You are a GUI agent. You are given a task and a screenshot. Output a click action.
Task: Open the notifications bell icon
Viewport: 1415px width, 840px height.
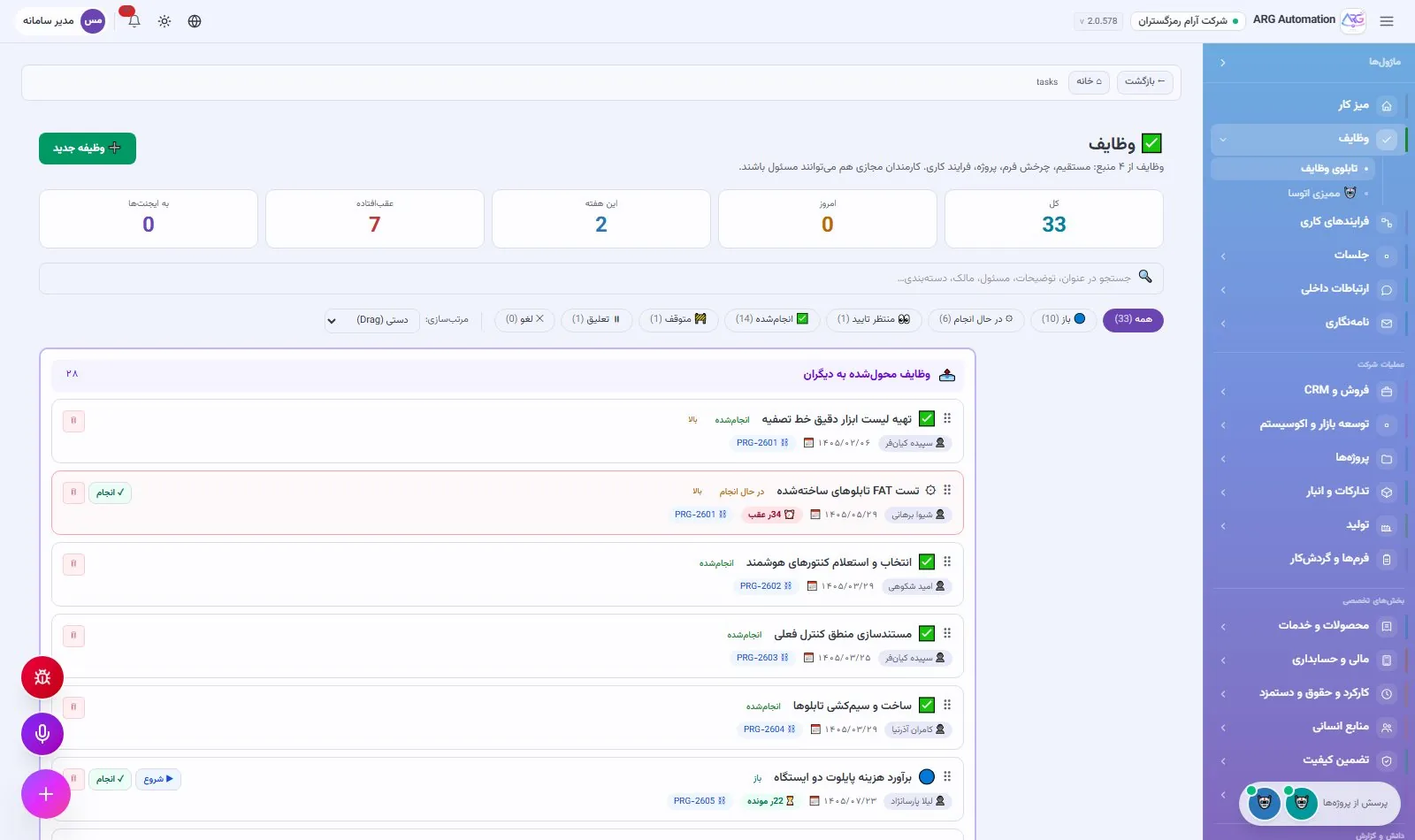134,21
